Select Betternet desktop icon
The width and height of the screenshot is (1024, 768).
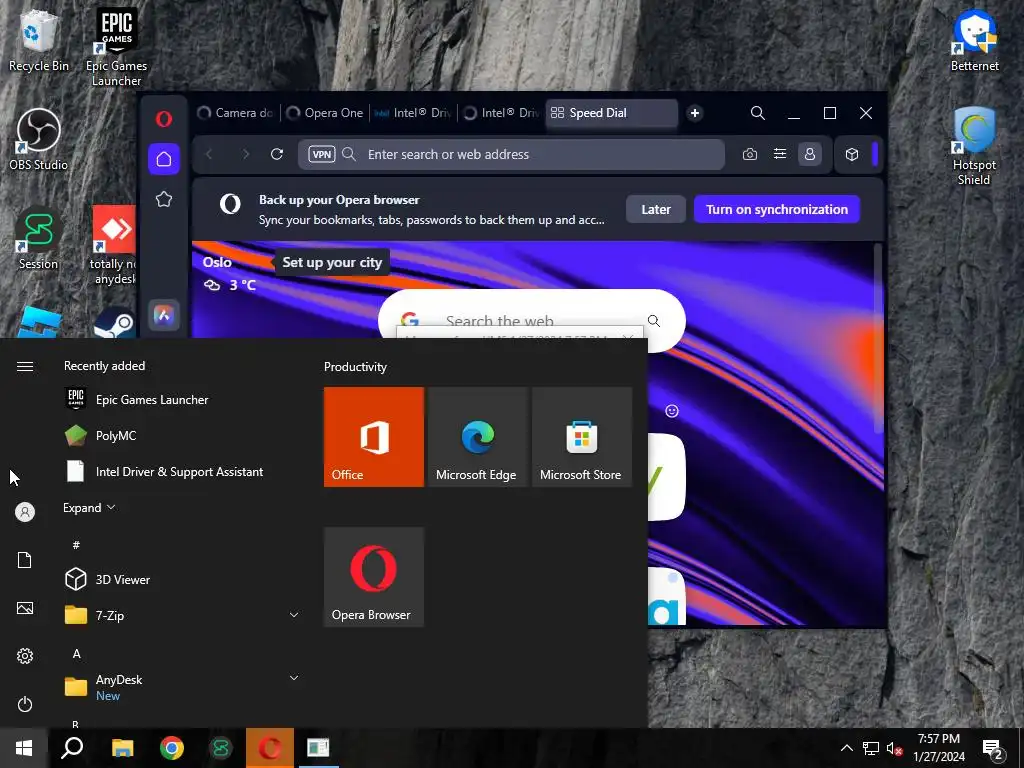pos(974,40)
